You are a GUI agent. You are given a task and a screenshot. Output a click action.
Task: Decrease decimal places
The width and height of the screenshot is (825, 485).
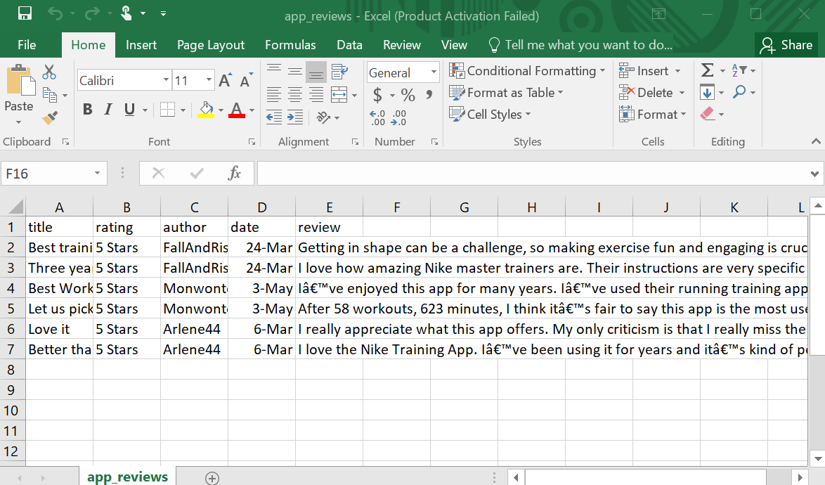398,117
